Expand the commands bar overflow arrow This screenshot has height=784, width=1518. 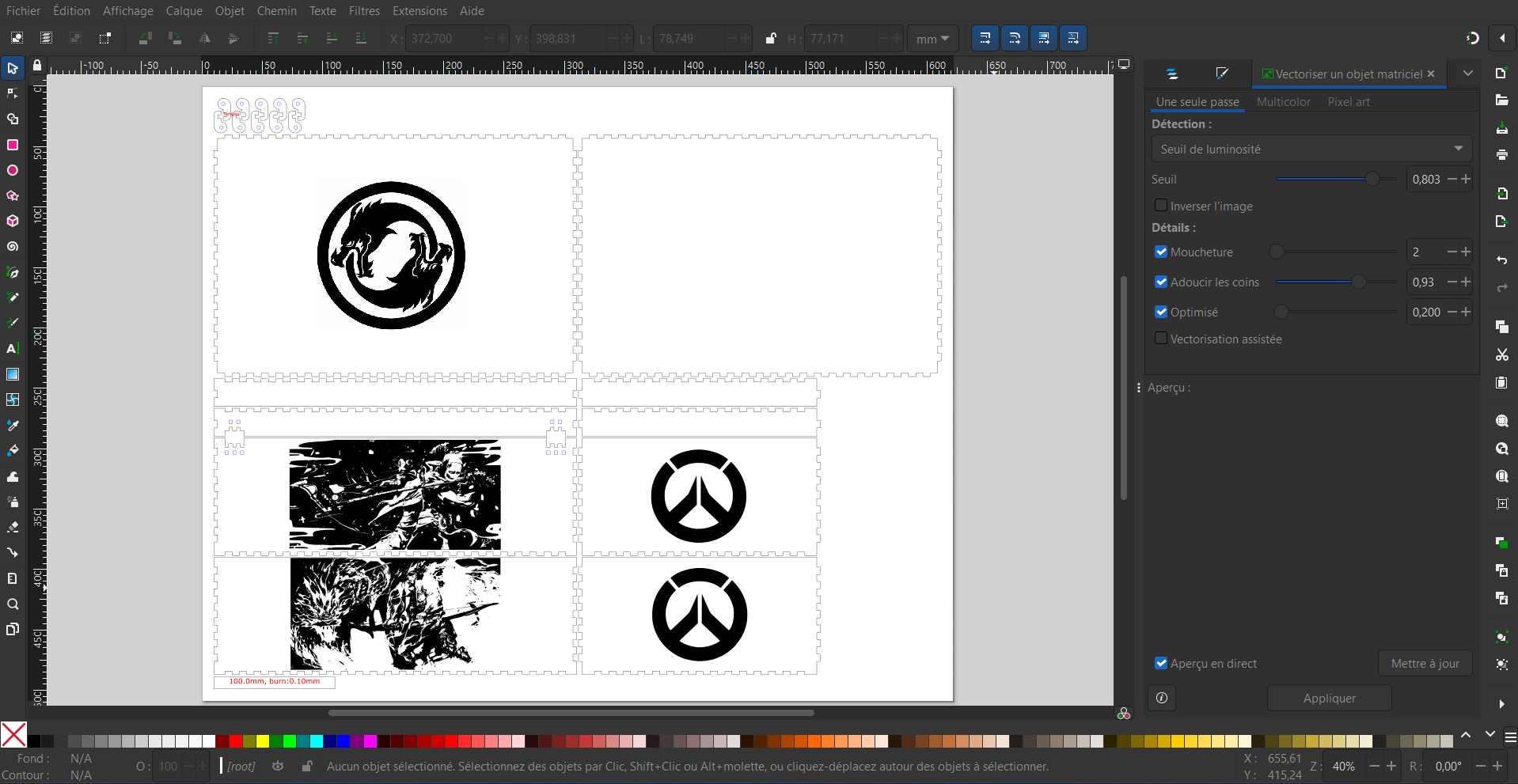1501,703
